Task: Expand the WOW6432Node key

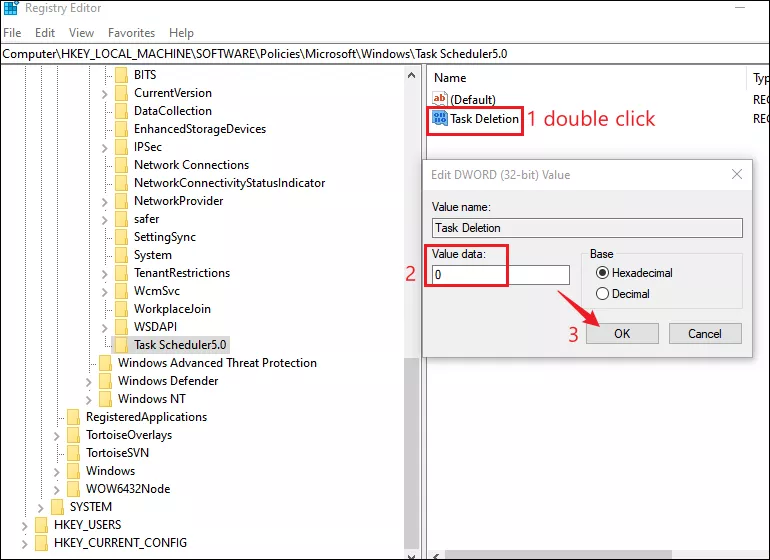Action: (x=56, y=489)
